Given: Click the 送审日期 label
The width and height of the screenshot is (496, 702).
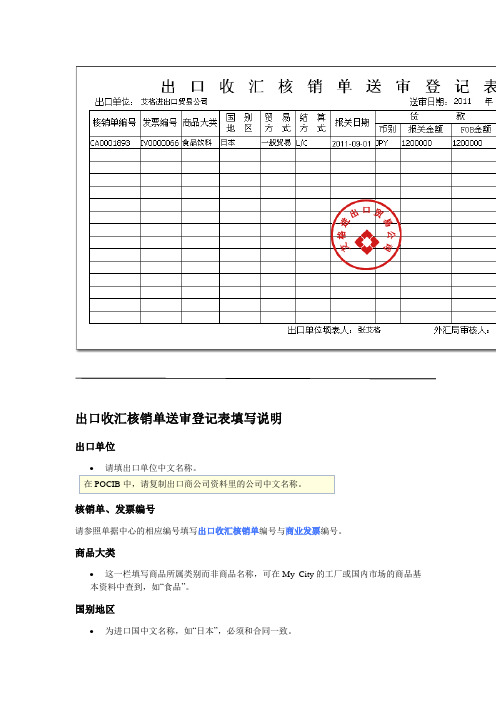Looking at the screenshot, I should [x=428, y=102].
